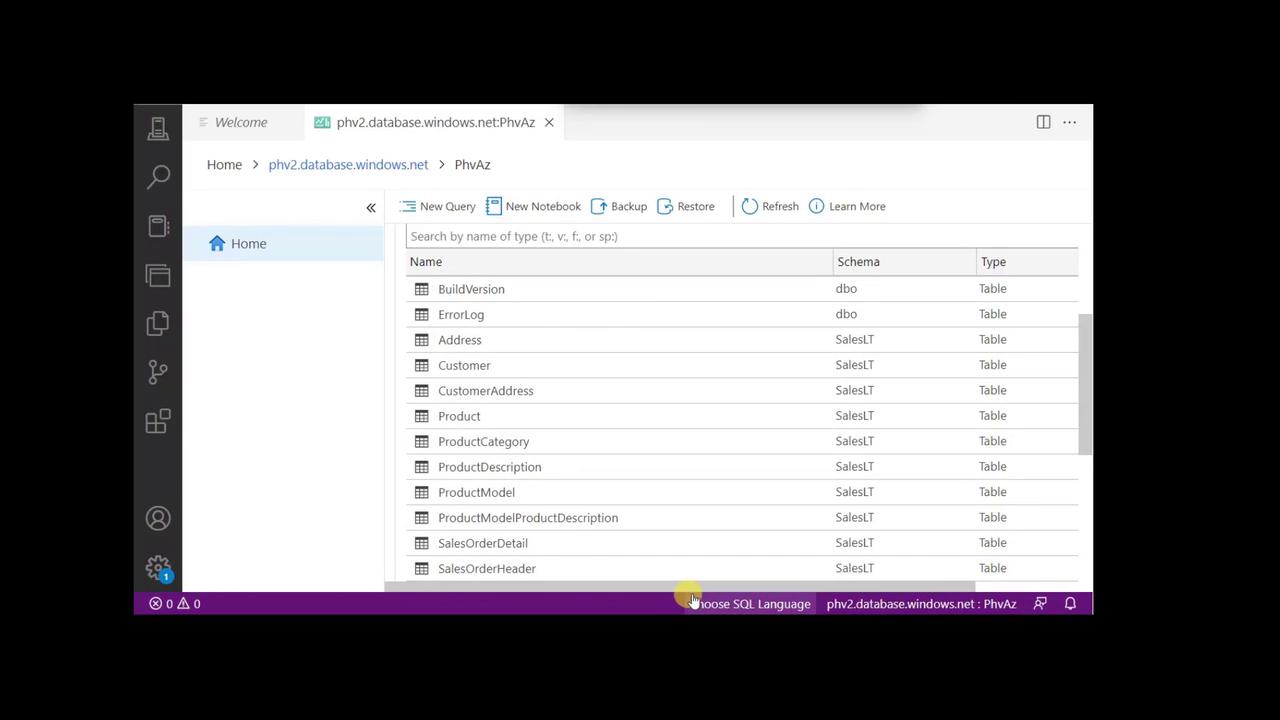Click SalesLT schema cell of Product row
Viewport: 1280px width, 720px height.
tap(854, 415)
